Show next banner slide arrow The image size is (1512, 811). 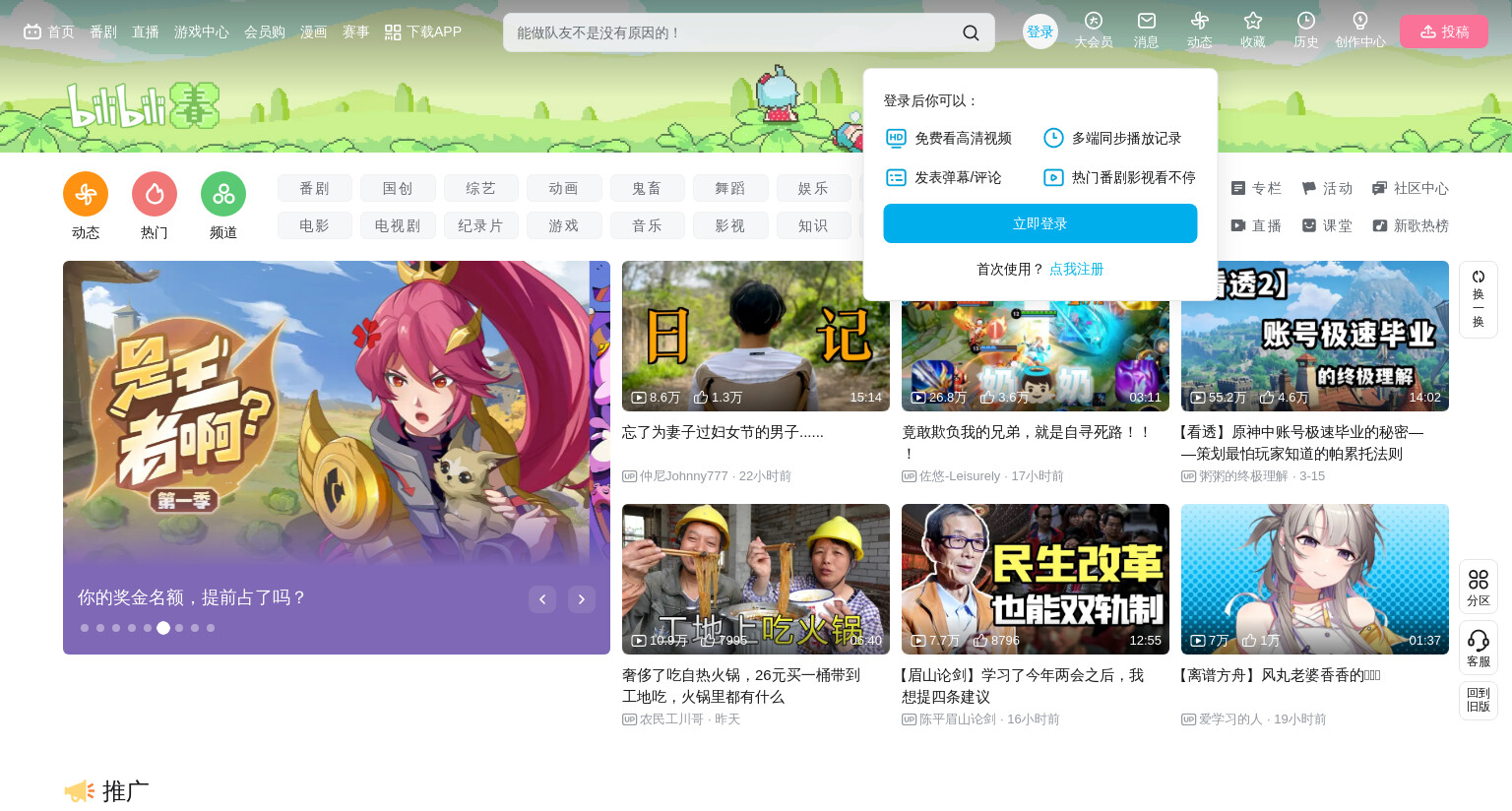[582, 599]
